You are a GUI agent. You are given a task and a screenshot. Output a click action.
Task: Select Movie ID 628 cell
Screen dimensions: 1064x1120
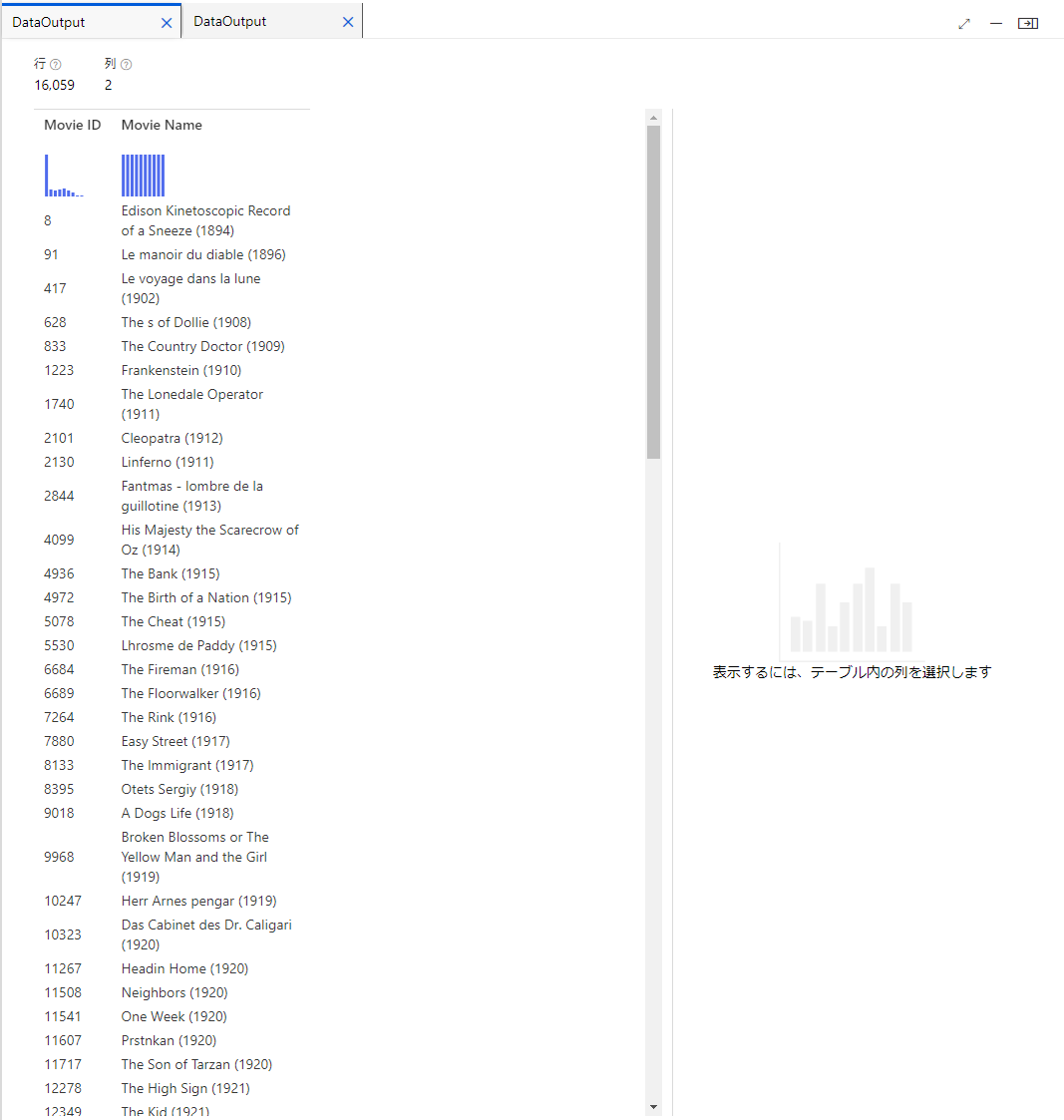click(55, 322)
